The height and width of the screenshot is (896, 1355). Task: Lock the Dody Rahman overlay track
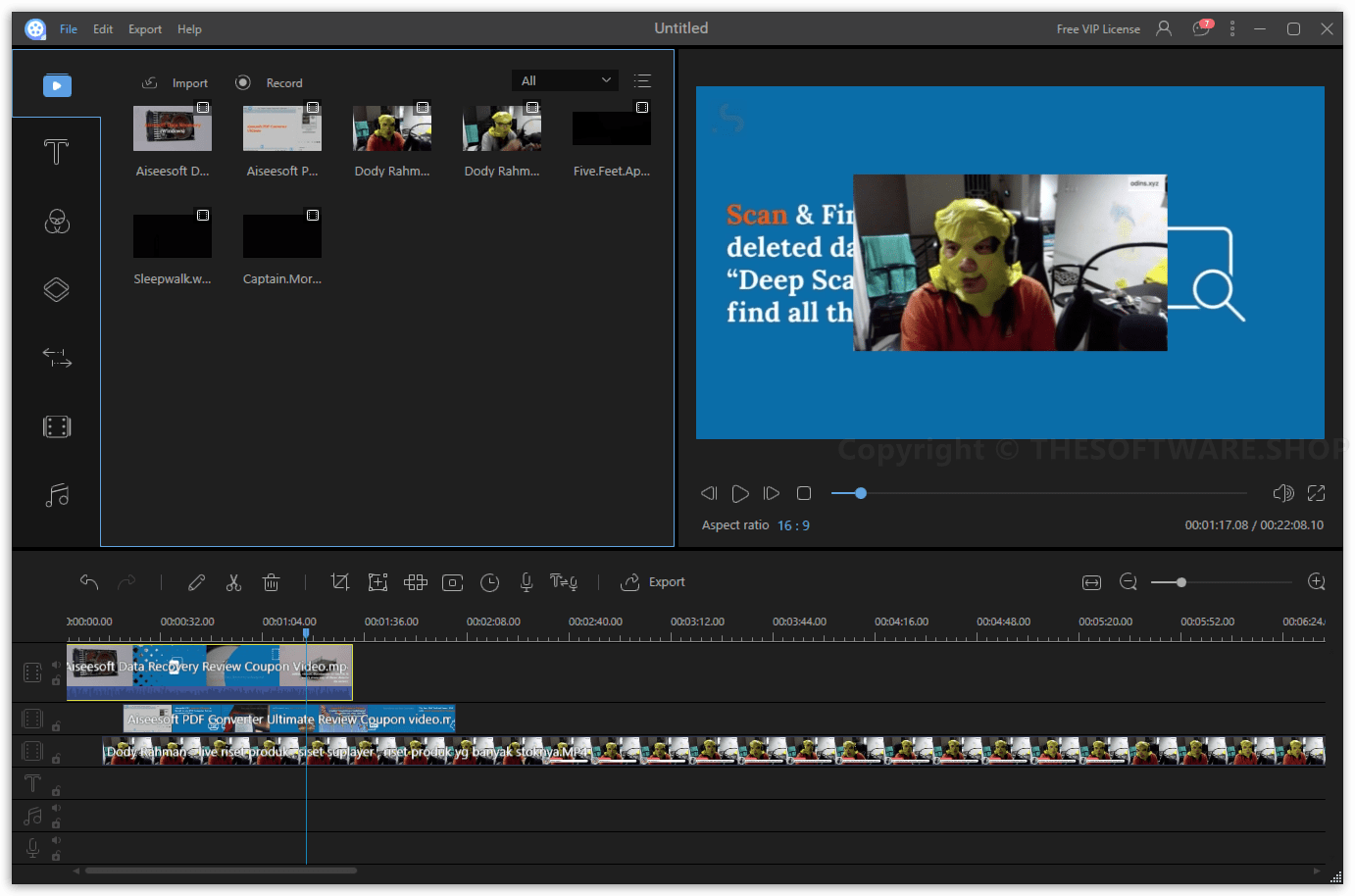point(56,759)
